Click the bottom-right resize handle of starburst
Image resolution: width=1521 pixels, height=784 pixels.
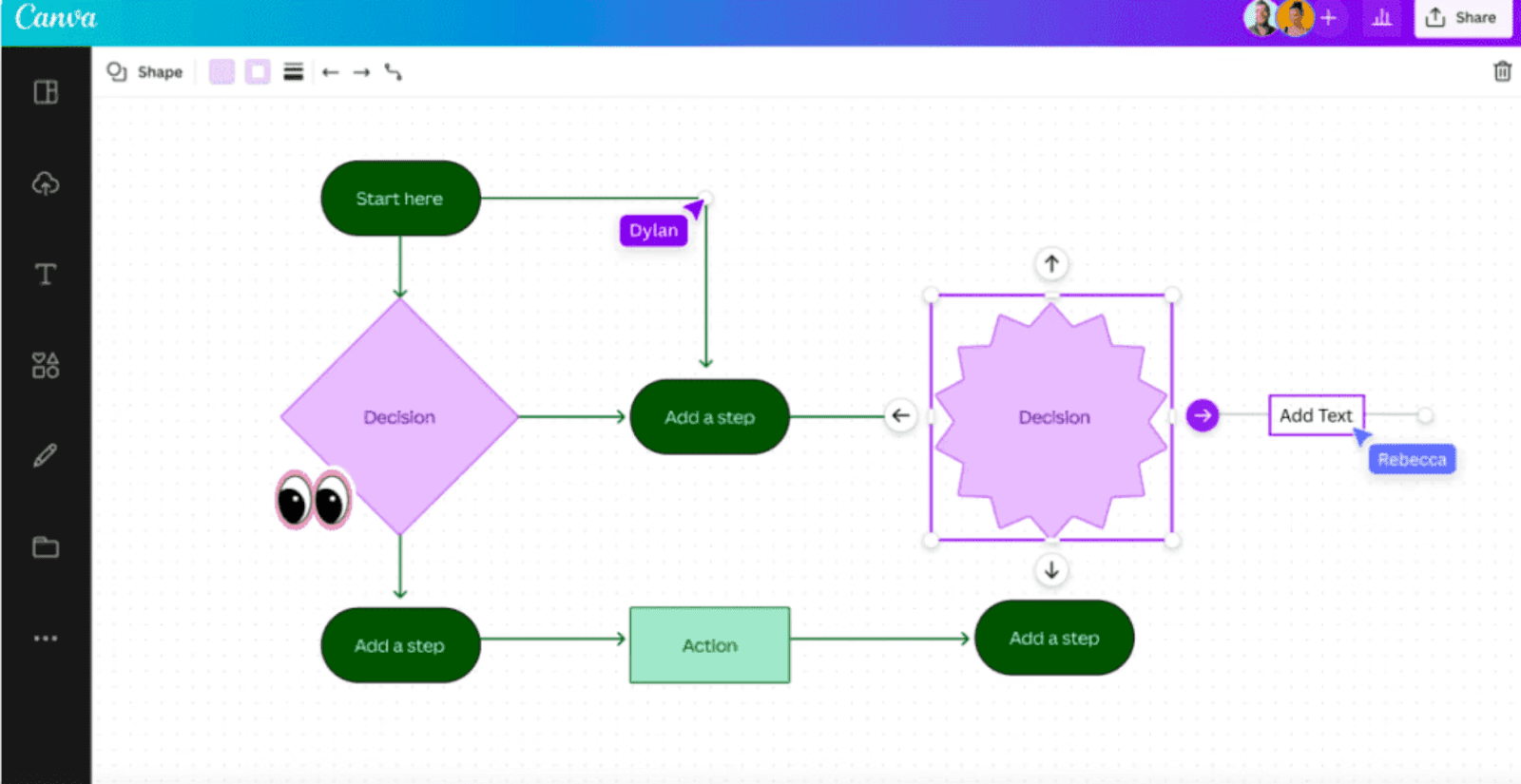click(1173, 540)
